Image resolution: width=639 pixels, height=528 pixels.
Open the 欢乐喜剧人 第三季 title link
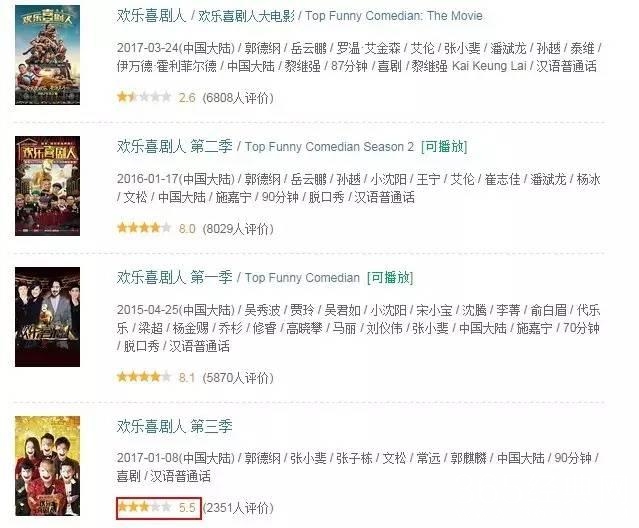pos(174,427)
